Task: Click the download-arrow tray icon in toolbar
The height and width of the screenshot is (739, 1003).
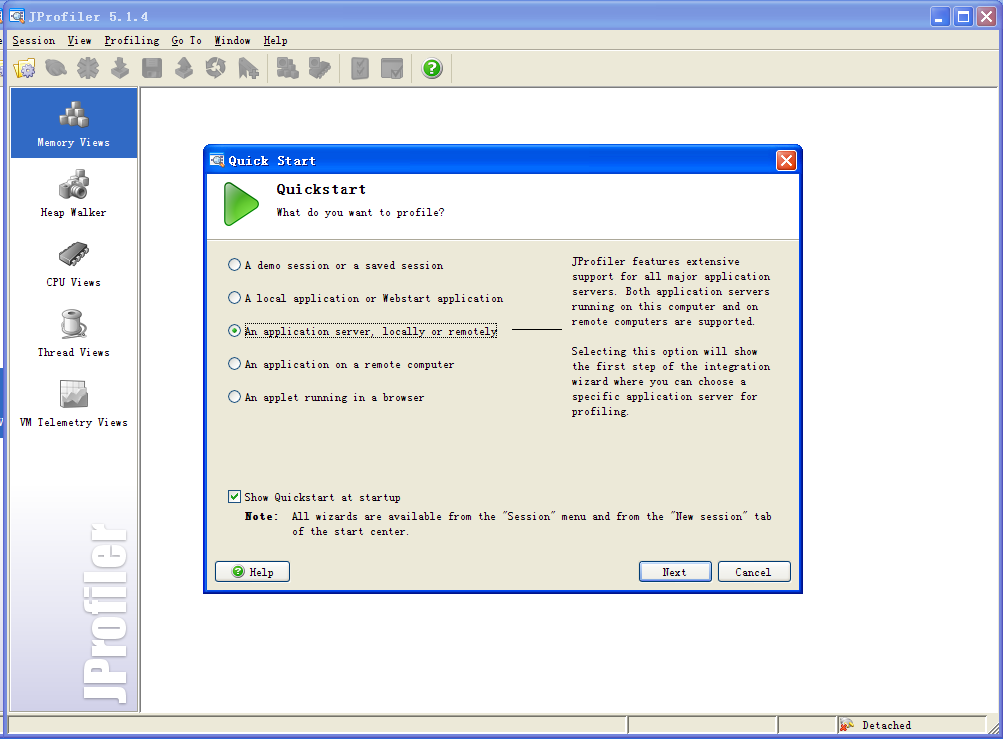Action: (120, 68)
